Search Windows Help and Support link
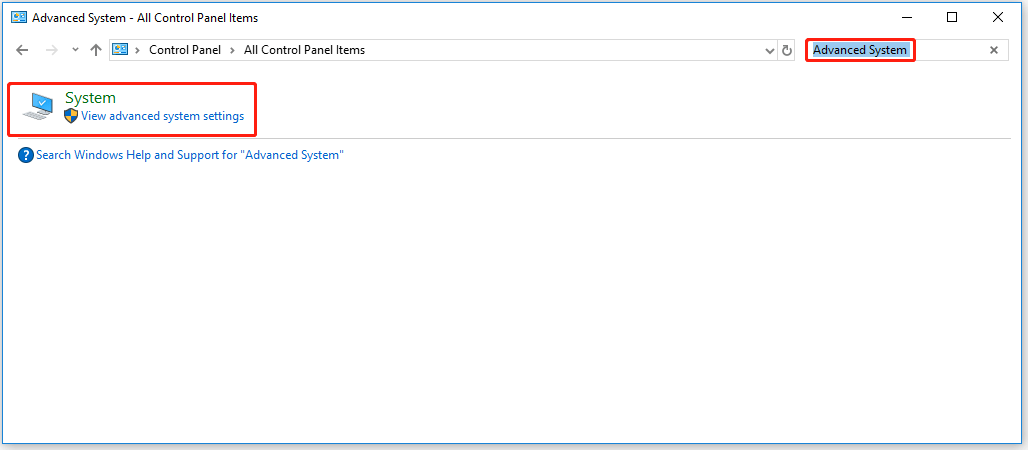 pyautogui.click(x=189, y=155)
